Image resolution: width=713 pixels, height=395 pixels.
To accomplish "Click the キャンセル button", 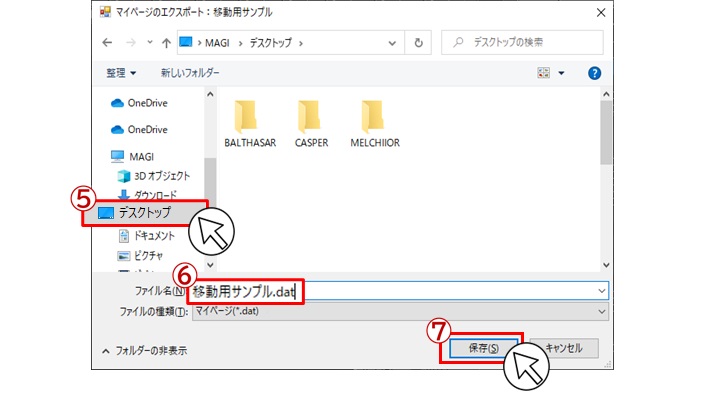I will click(x=564, y=348).
